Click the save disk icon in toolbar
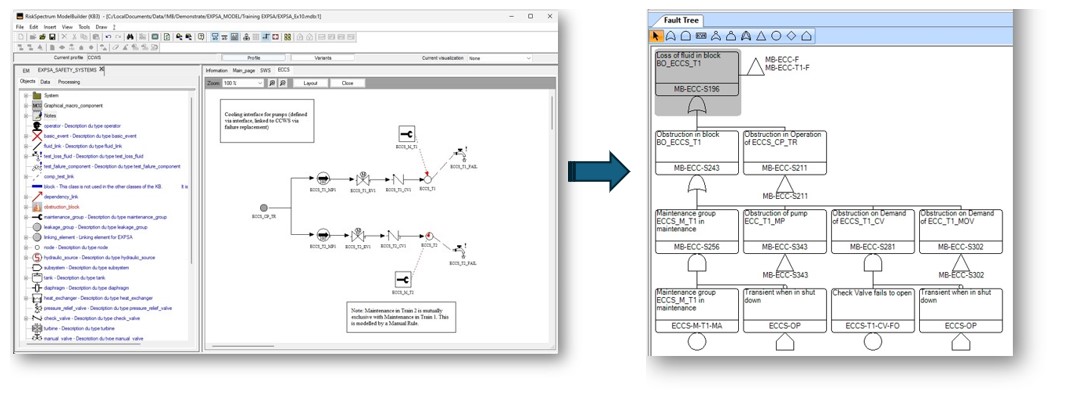 tap(51, 37)
